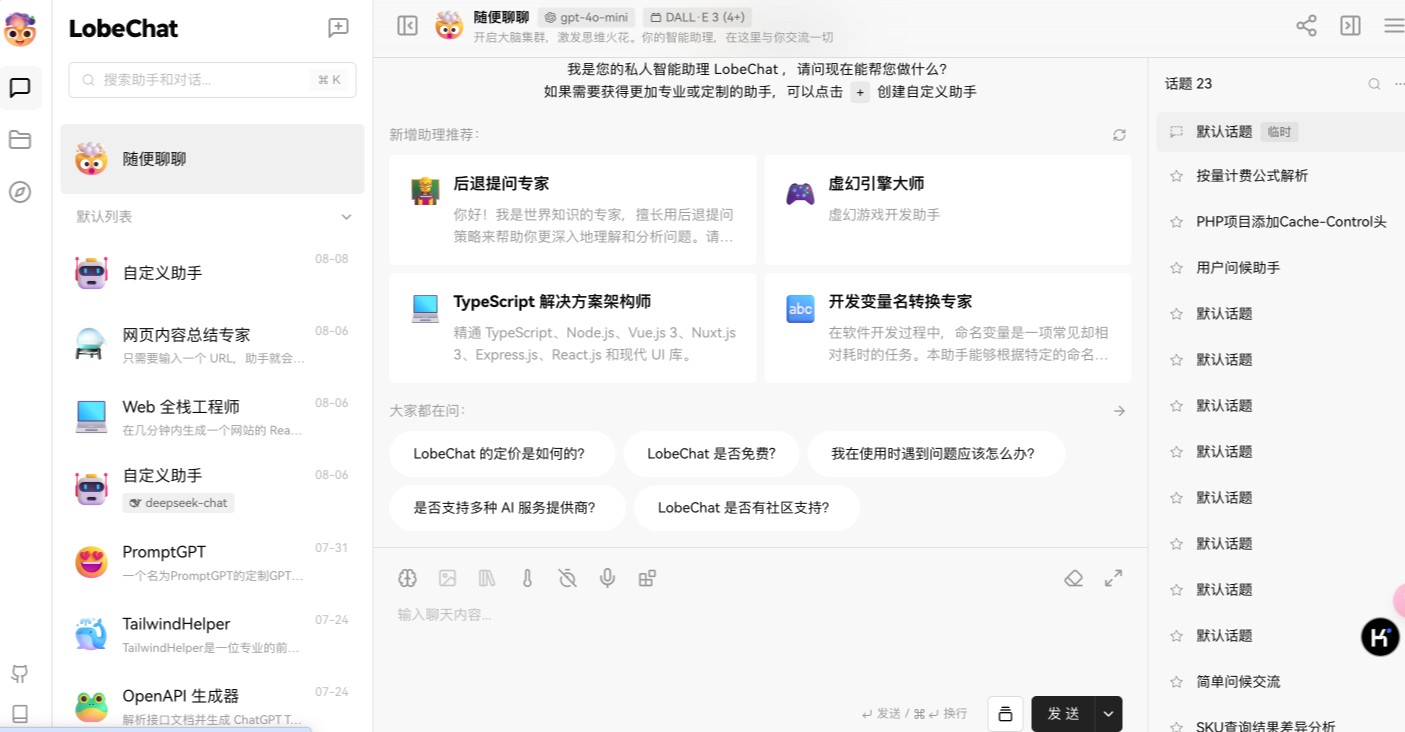Open the chat section in left rail

[20, 87]
